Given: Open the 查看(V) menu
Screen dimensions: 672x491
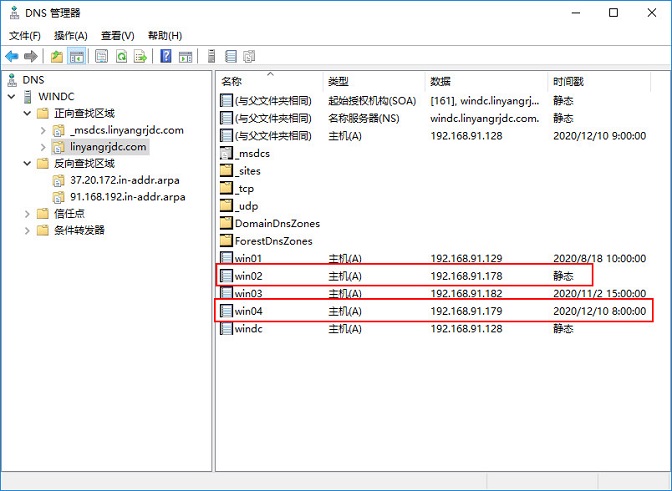Looking at the screenshot, I should click(x=117, y=36).
